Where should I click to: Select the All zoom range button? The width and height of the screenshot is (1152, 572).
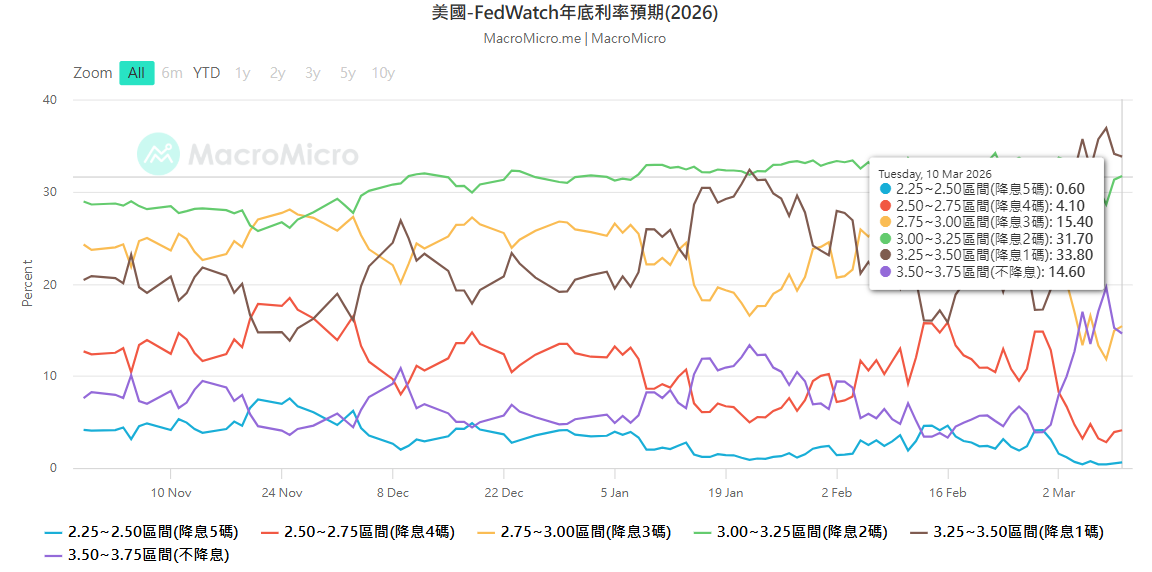pos(136,73)
